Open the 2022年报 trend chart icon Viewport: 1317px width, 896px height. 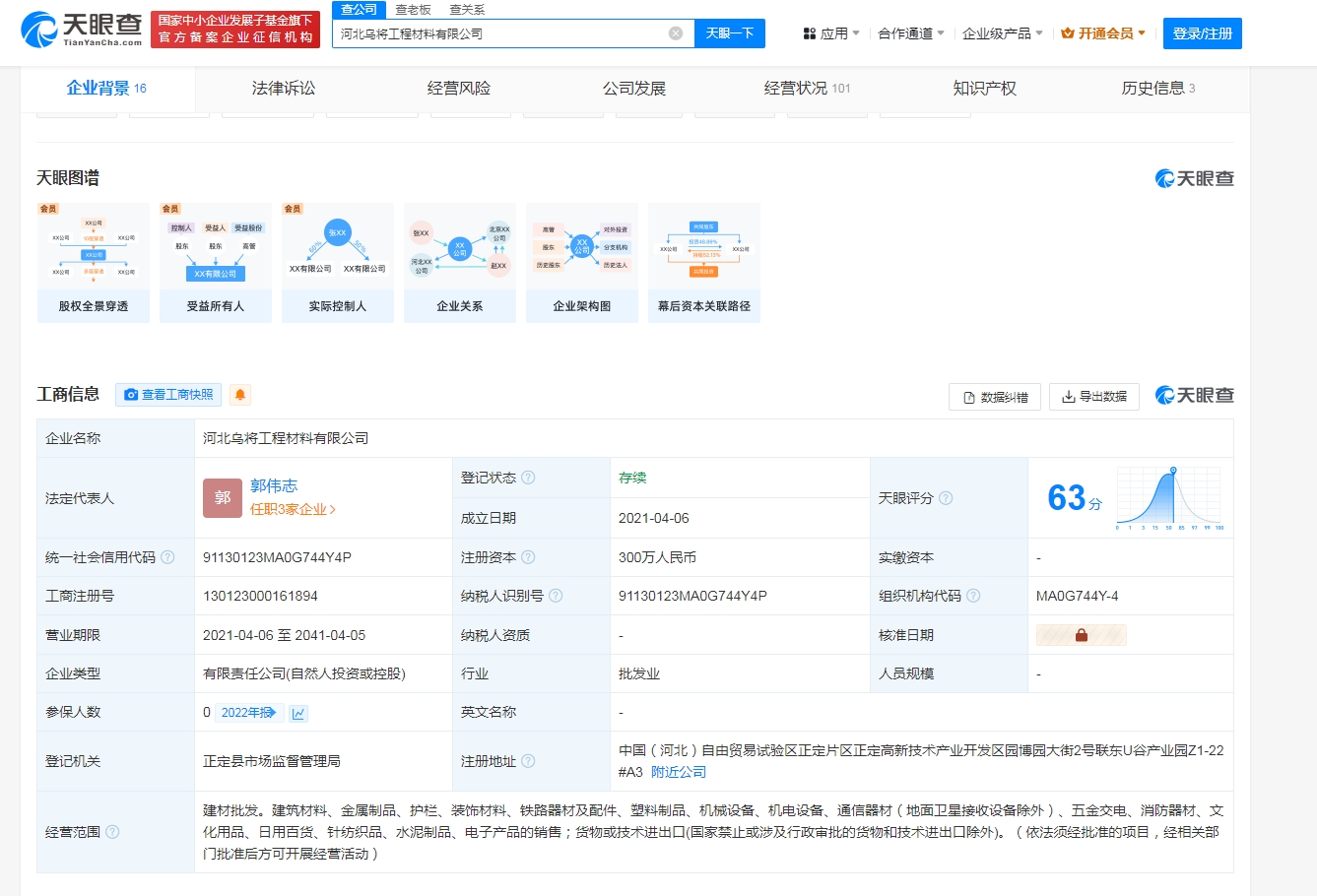tap(298, 713)
